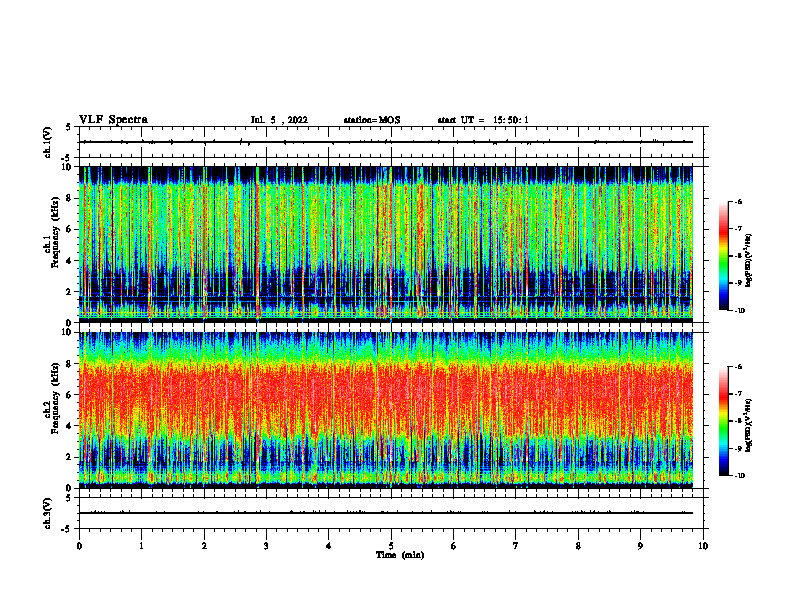Click the ch.2 spectrogram color scale bar

click(x=723, y=421)
